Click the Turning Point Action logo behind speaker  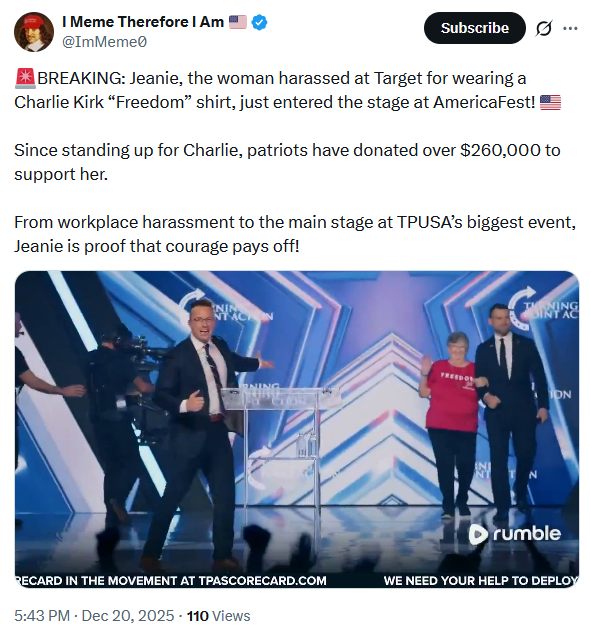pos(226,311)
